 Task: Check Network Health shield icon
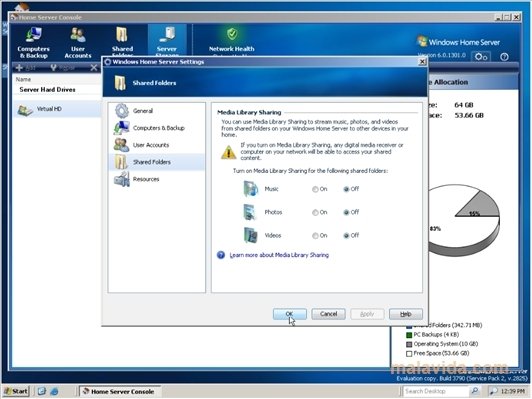tap(232, 34)
